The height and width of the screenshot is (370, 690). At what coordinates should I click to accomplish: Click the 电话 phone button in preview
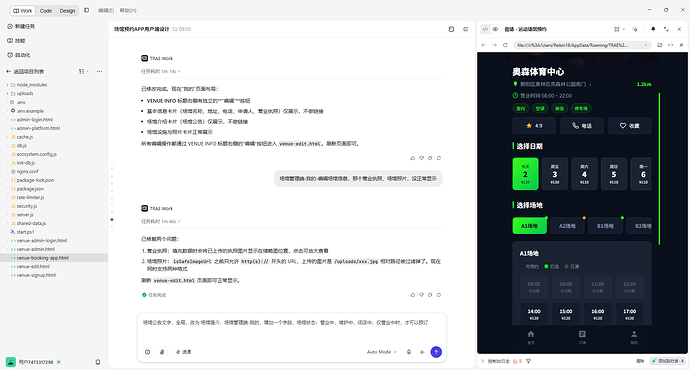pyautogui.click(x=582, y=126)
